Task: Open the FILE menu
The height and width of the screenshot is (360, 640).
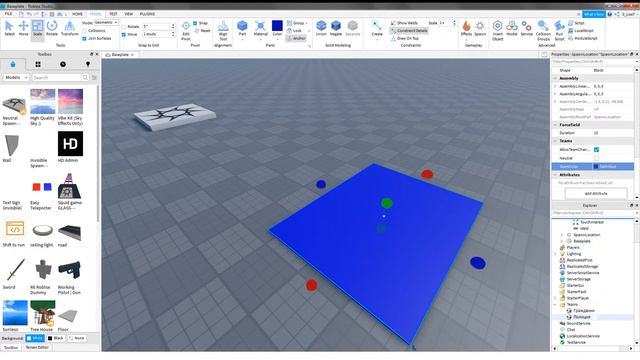Action: (x=8, y=14)
